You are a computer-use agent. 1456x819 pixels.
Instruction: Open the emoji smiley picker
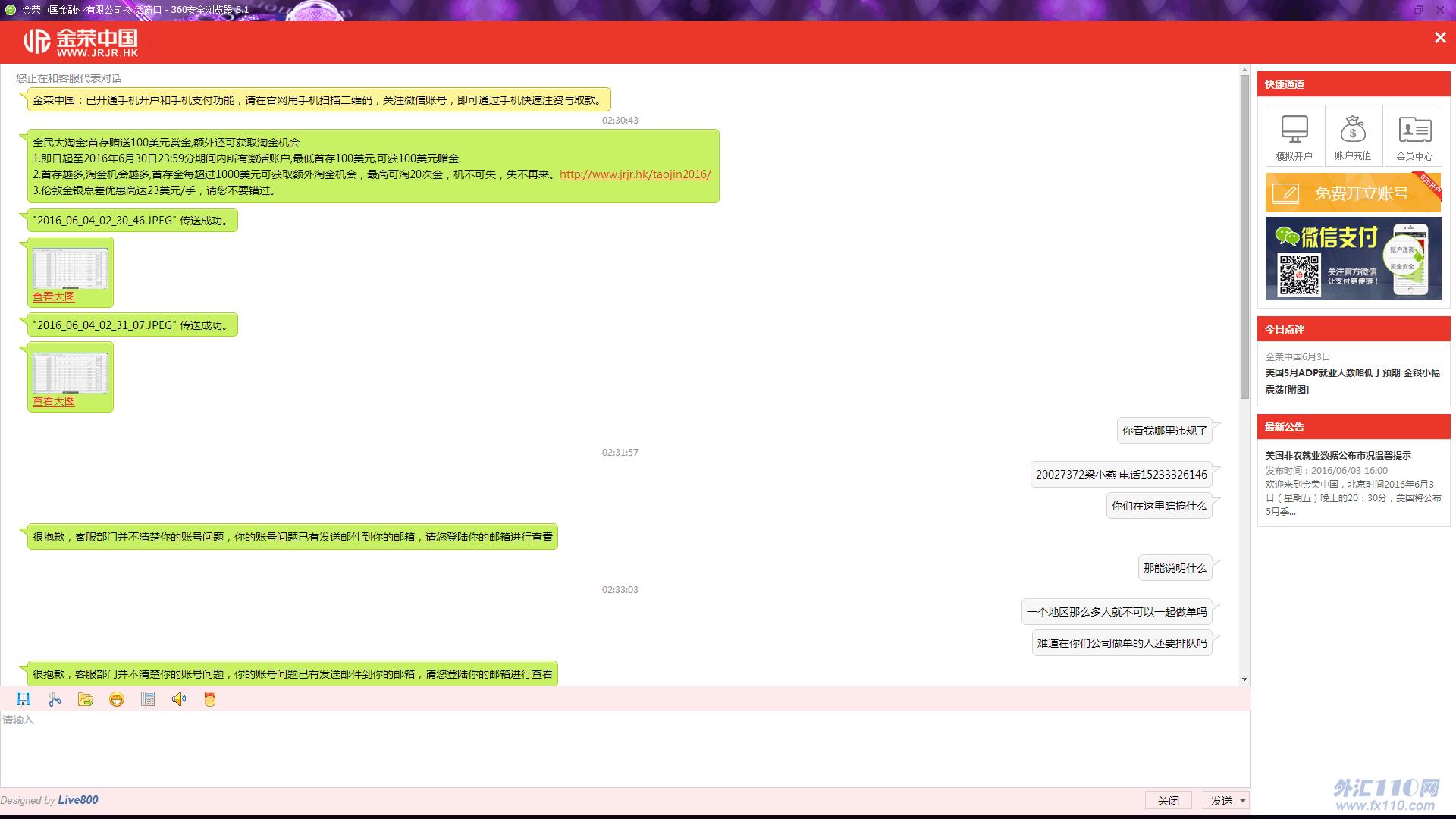[117, 699]
